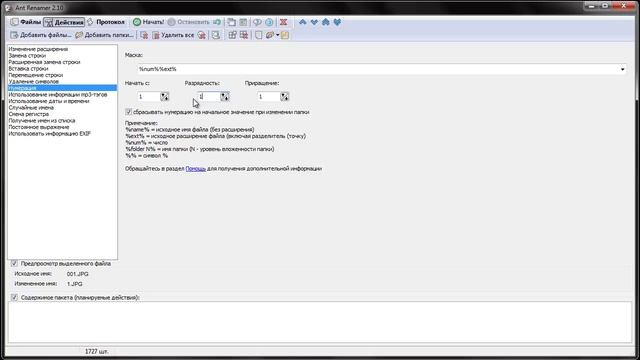Click the remove-selected icon before Удалить все
Image resolution: width=640 pixels, height=360 pixels.
(144, 36)
